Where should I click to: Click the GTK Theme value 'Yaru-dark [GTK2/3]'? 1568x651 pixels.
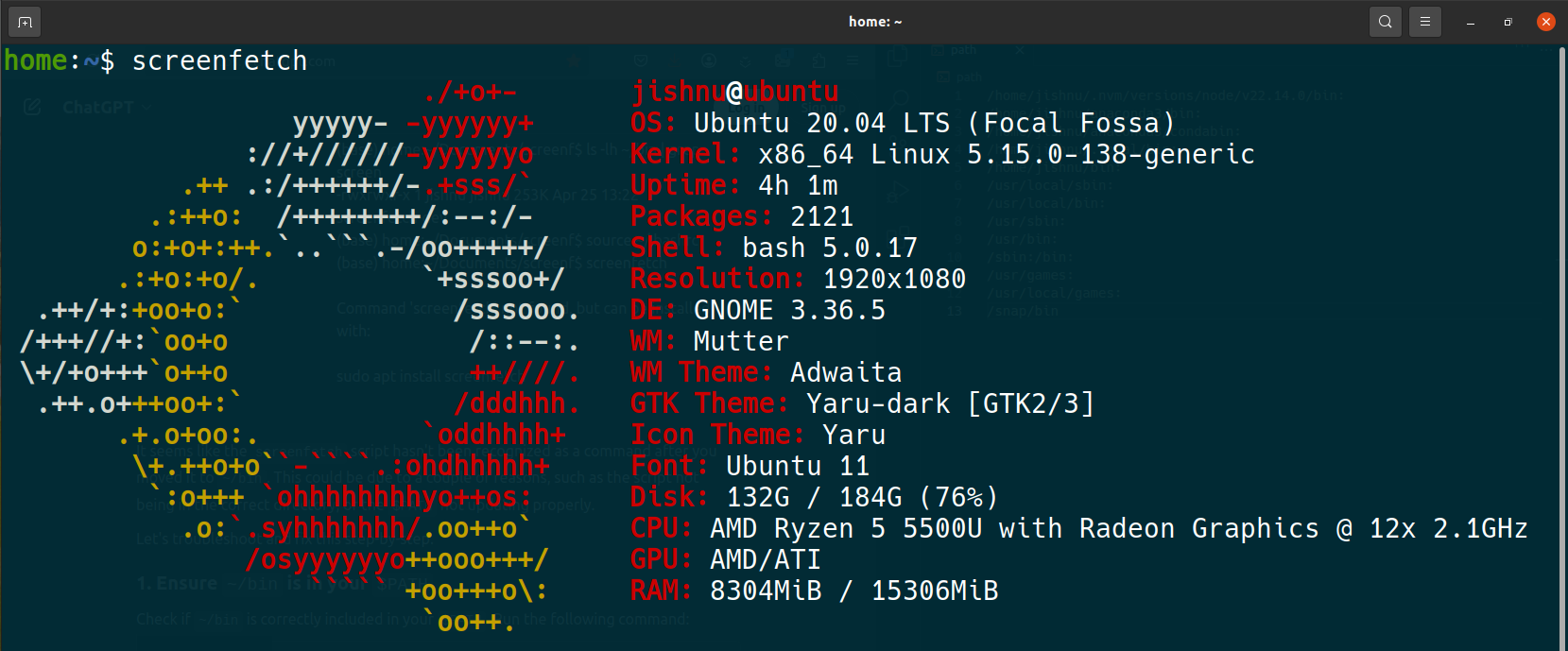tap(951, 404)
